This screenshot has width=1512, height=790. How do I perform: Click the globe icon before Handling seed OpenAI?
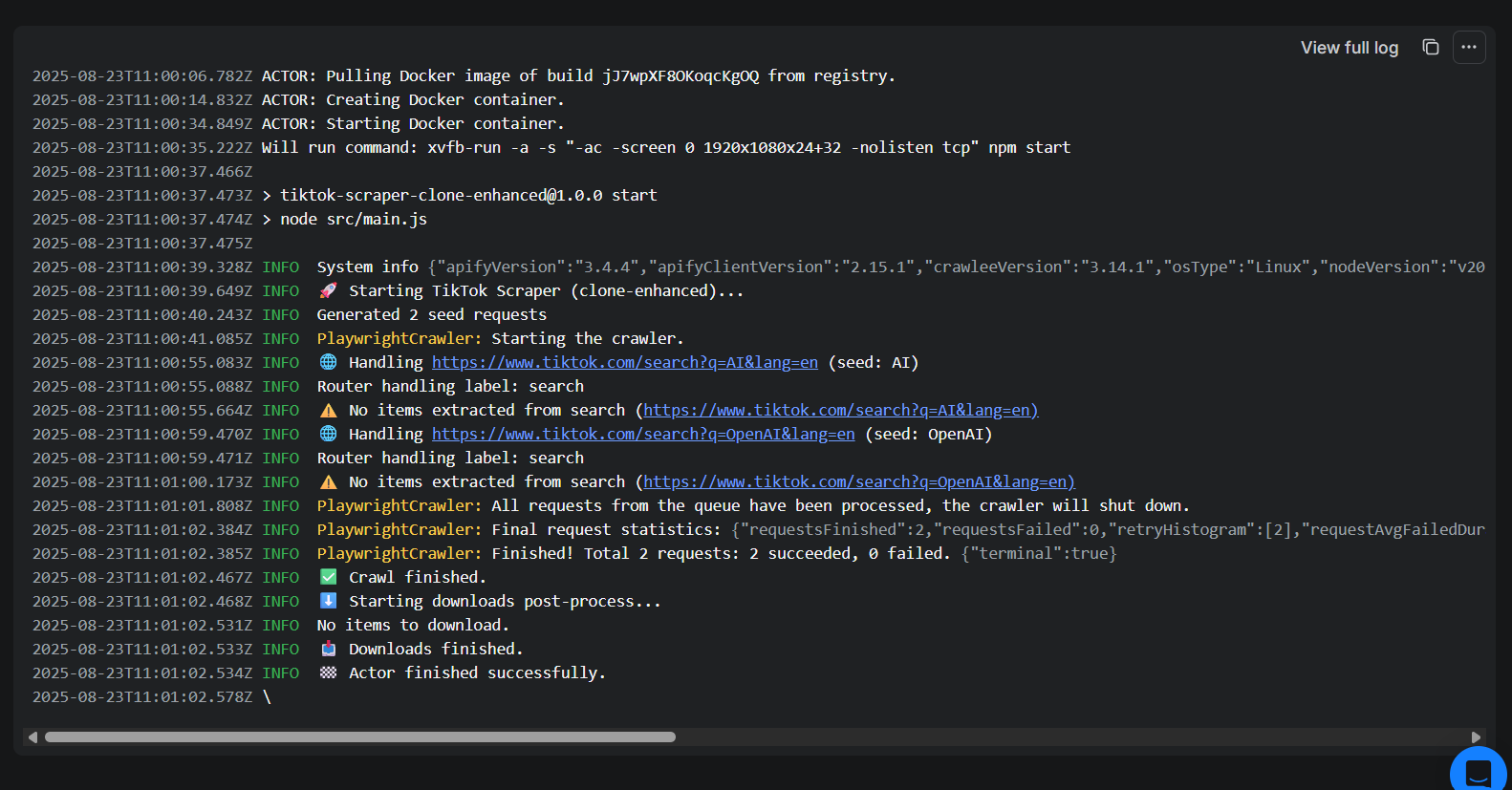click(x=328, y=434)
